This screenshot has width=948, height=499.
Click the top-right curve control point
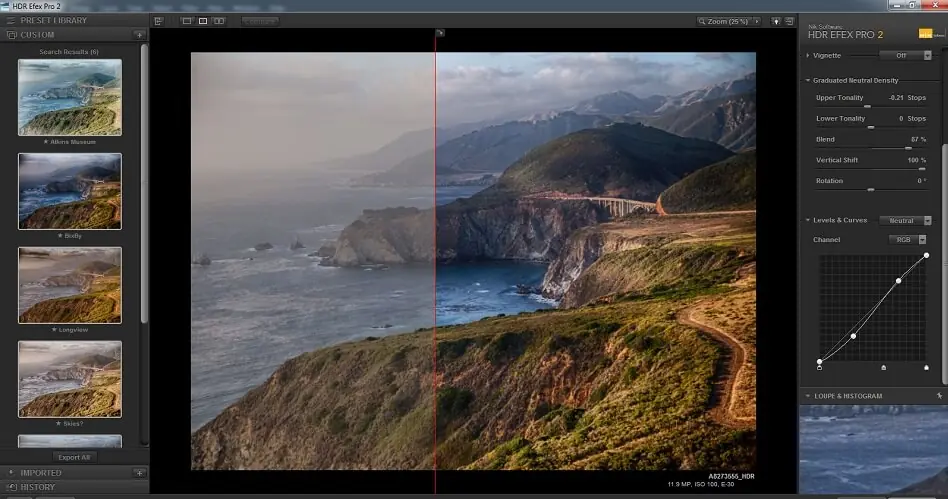pyautogui.click(x=926, y=256)
